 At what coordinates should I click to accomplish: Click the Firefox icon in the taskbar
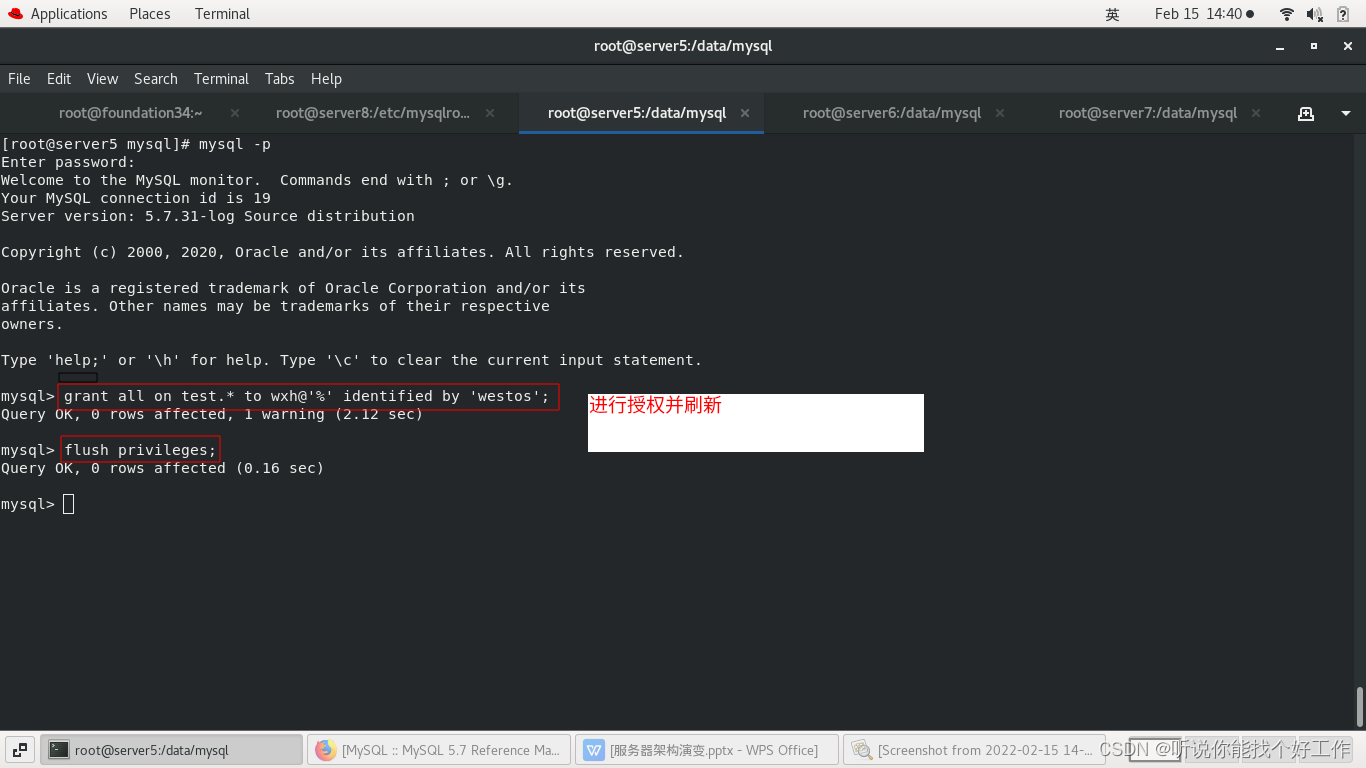[x=326, y=749]
